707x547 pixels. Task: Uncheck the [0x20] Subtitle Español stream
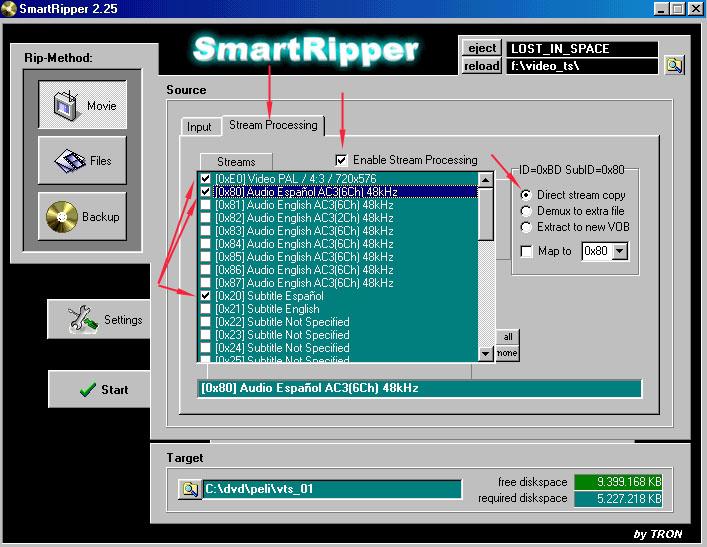click(206, 296)
